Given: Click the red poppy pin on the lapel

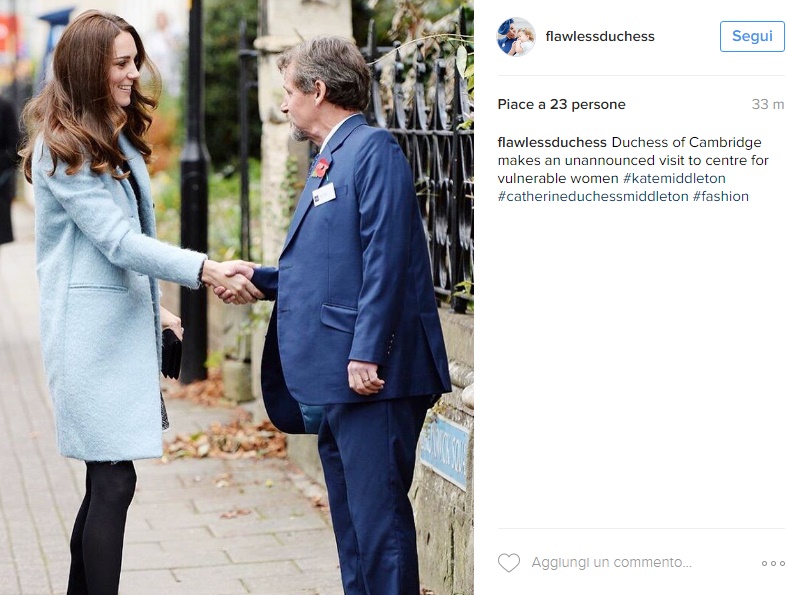Looking at the screenshot, I should tap(320, 168).
